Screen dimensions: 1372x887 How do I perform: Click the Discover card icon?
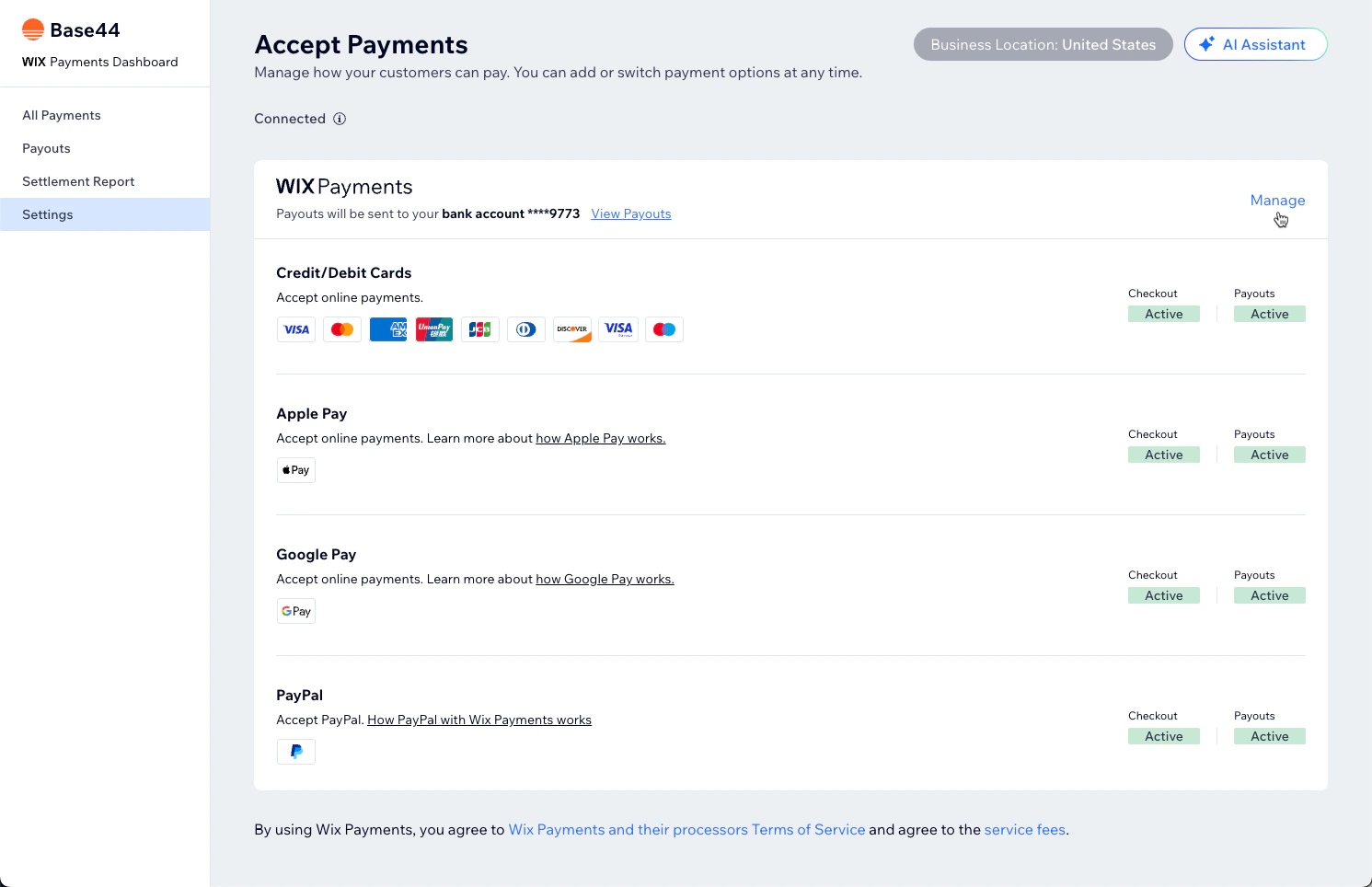click(x=571, y=328)
